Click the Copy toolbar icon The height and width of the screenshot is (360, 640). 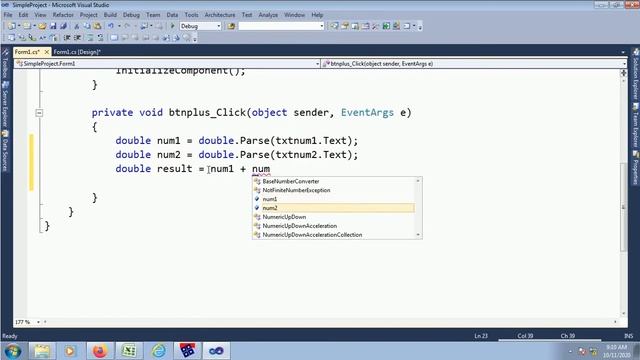tap(87, 26)
